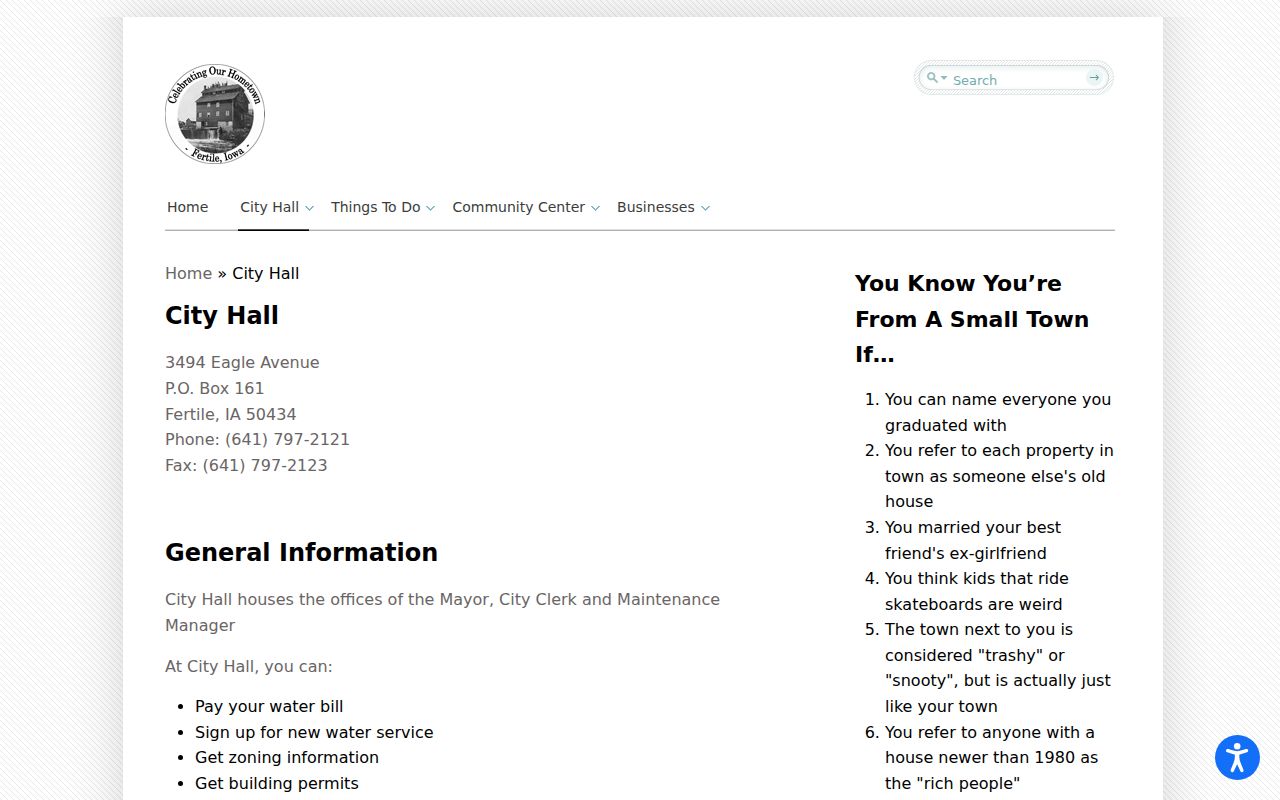Expand the Things To Do dropdown chevron
The image size is (1280, 800).
(430, 208)
